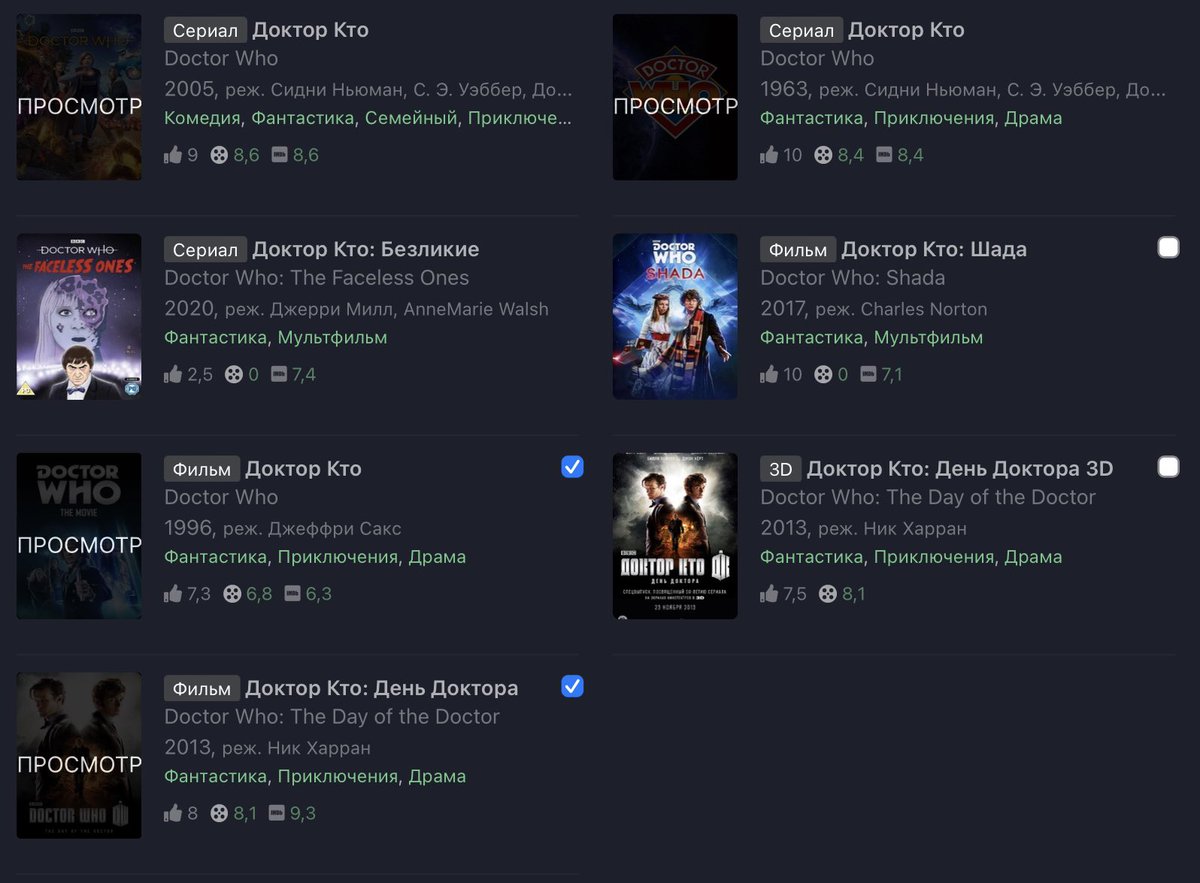Click the text 2020, реж. Джерри Милл
Screen dimensions: 1200x883
point(279,309)
